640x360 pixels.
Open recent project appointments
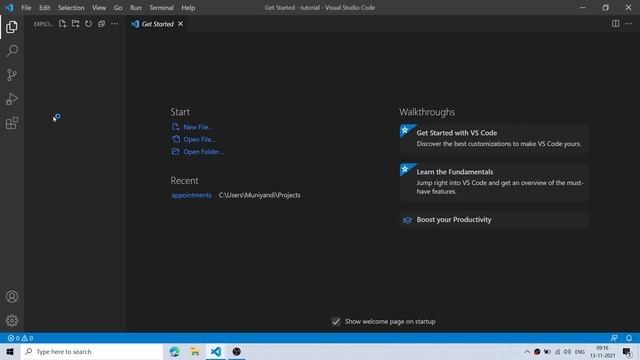point(191,195)
